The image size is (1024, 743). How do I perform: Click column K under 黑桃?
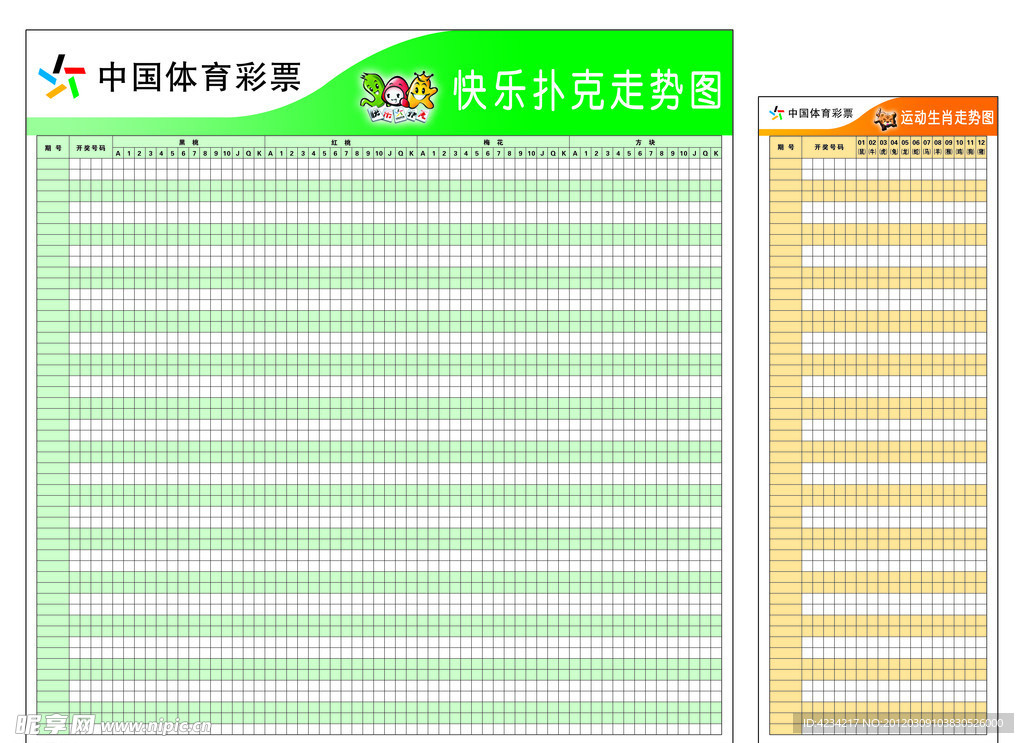point(259,153)
